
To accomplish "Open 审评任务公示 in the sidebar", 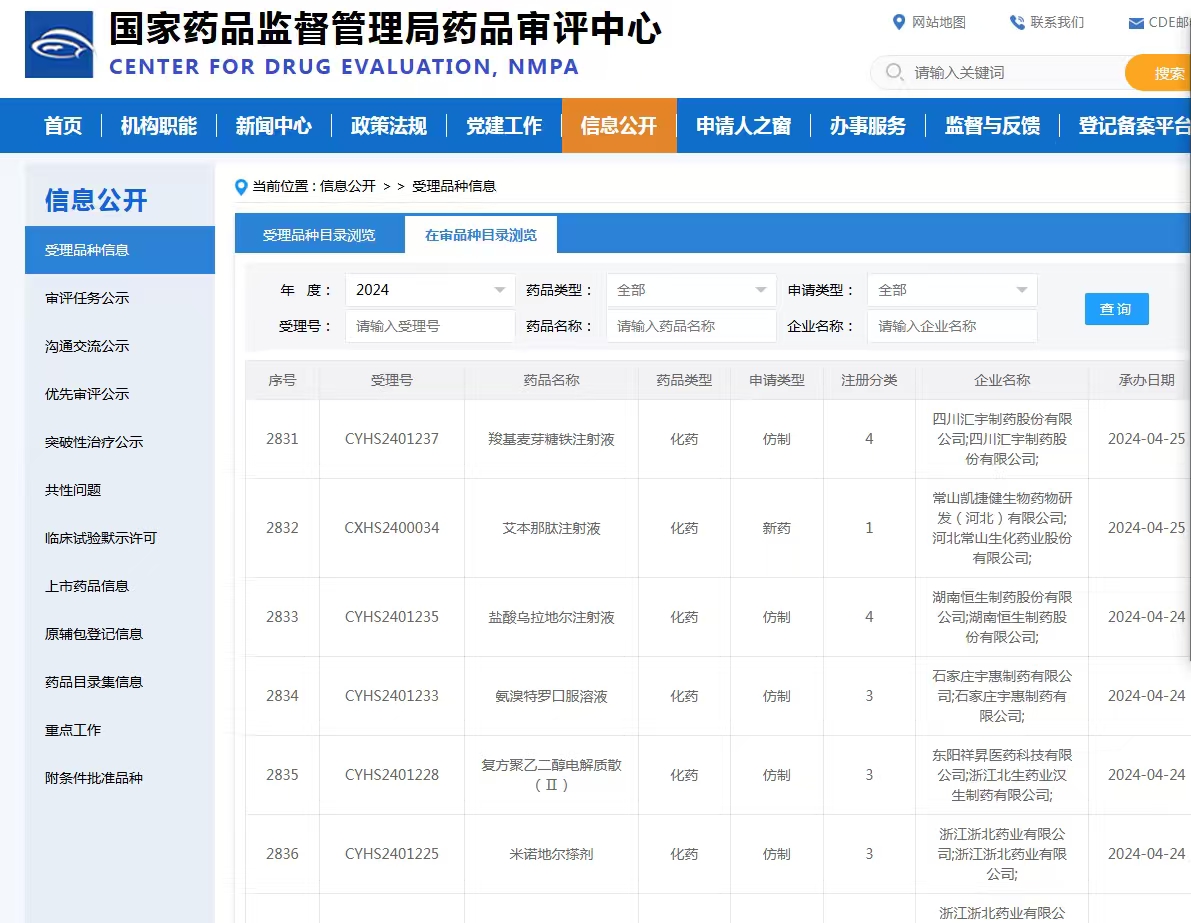I will (x=87, y=298).
